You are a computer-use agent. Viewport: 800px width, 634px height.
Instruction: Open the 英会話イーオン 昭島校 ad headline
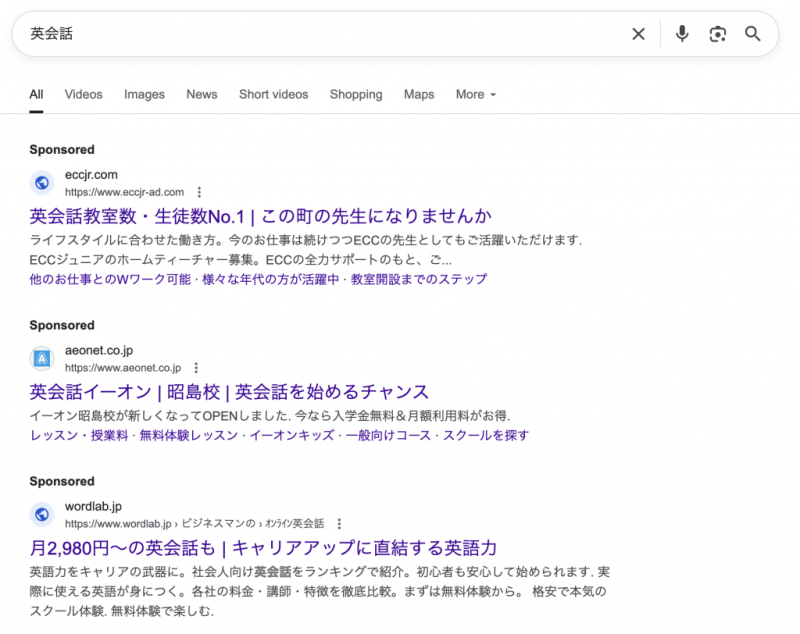coord(229,392)
